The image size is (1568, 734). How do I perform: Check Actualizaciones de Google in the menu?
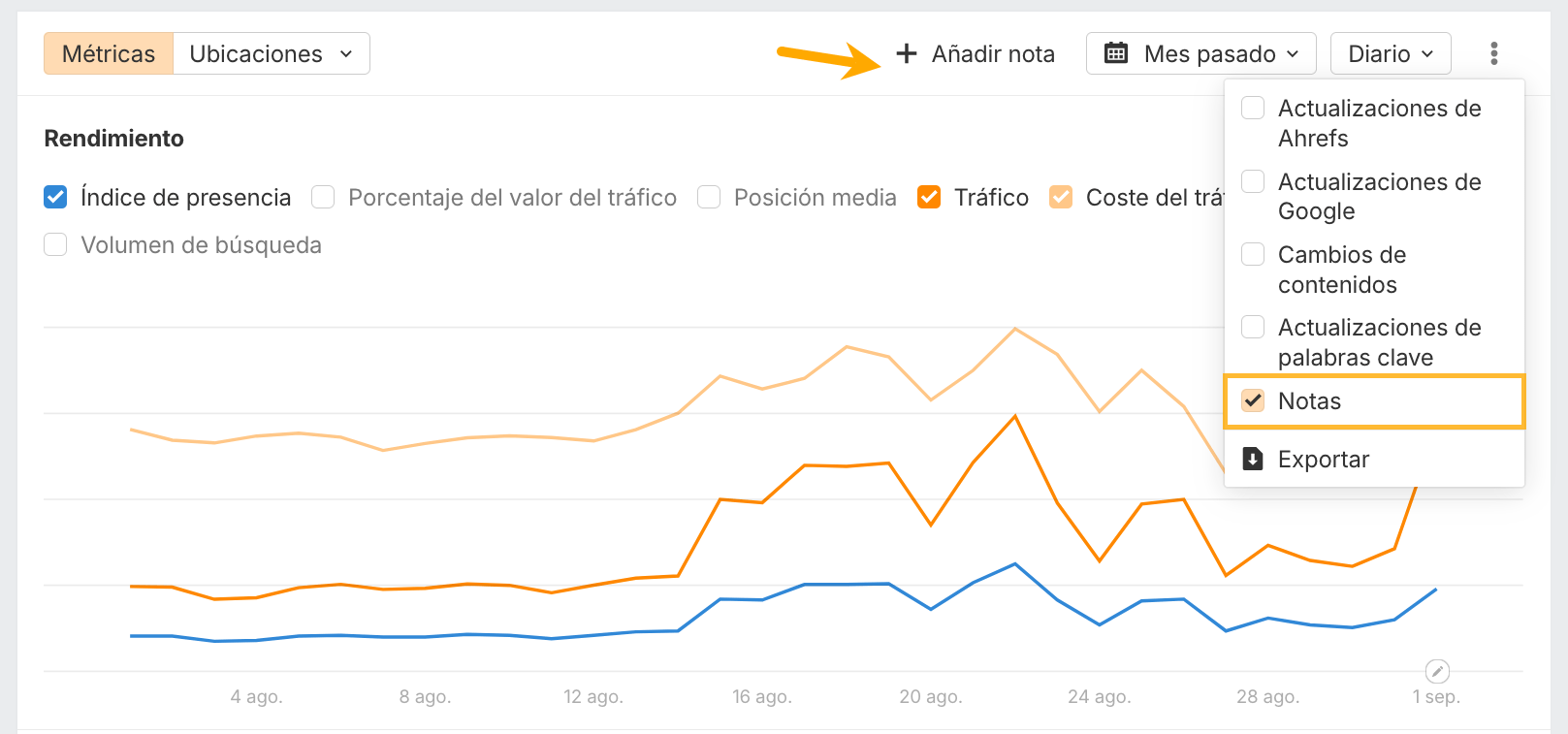click(1253, 181)
